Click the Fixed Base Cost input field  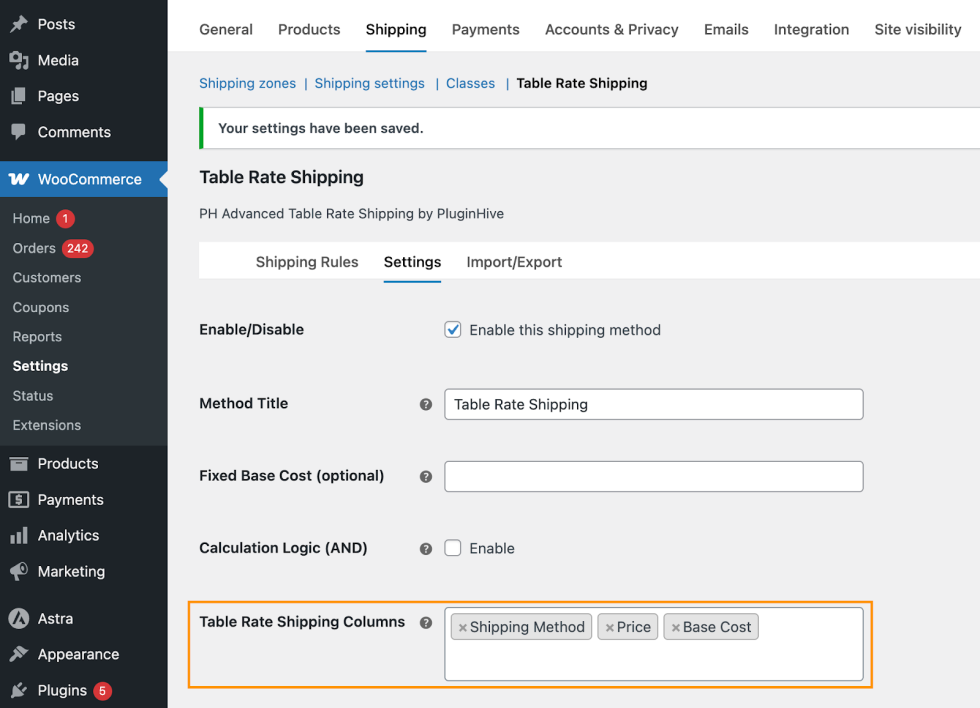click(x=653, y=476)
